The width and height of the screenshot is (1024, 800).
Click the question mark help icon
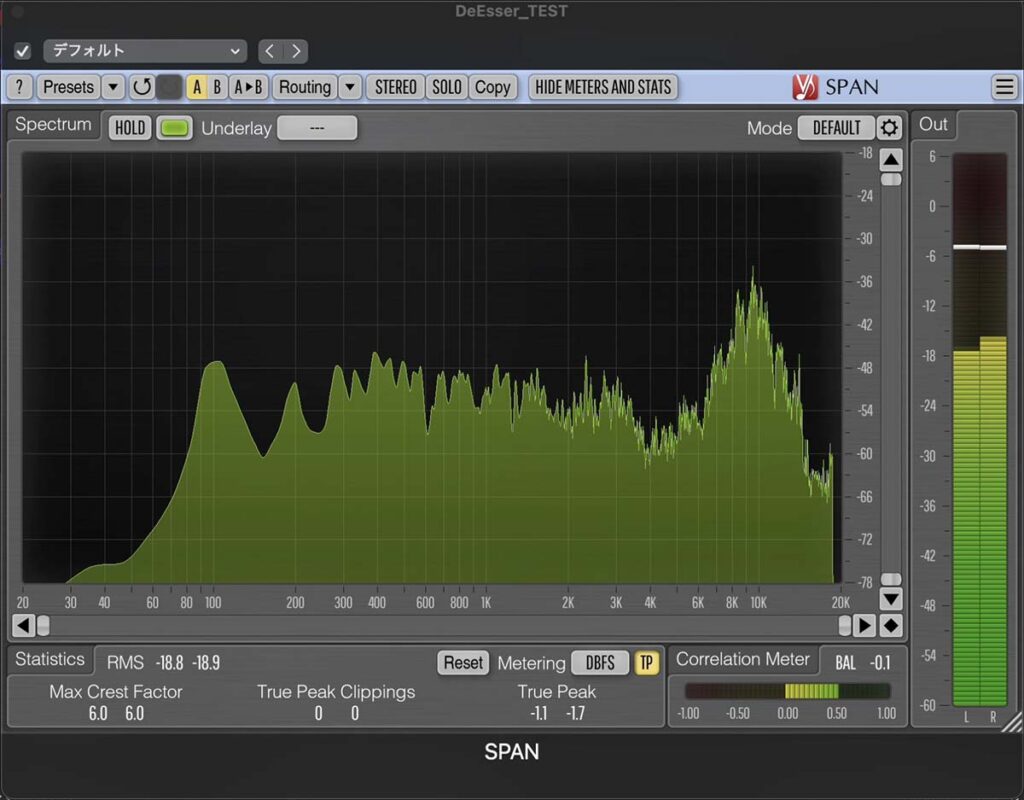19,87
